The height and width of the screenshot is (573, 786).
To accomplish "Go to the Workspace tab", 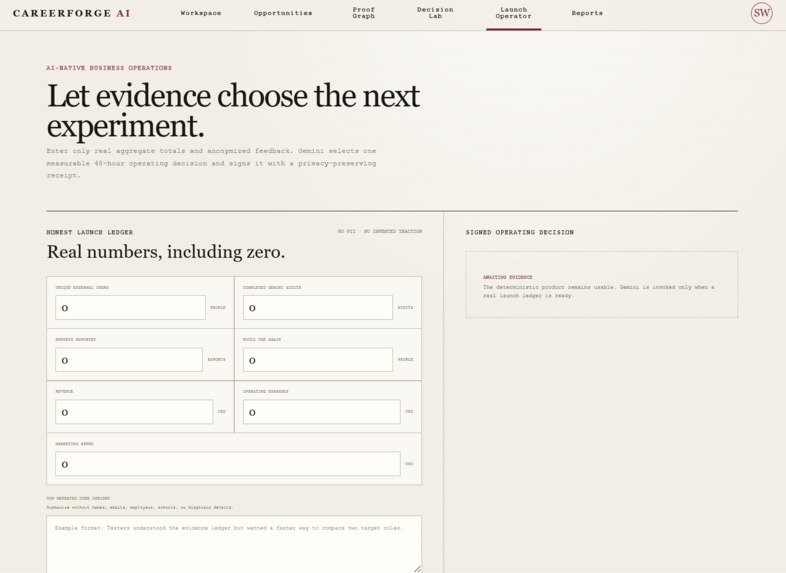I will tap(201, 13).
